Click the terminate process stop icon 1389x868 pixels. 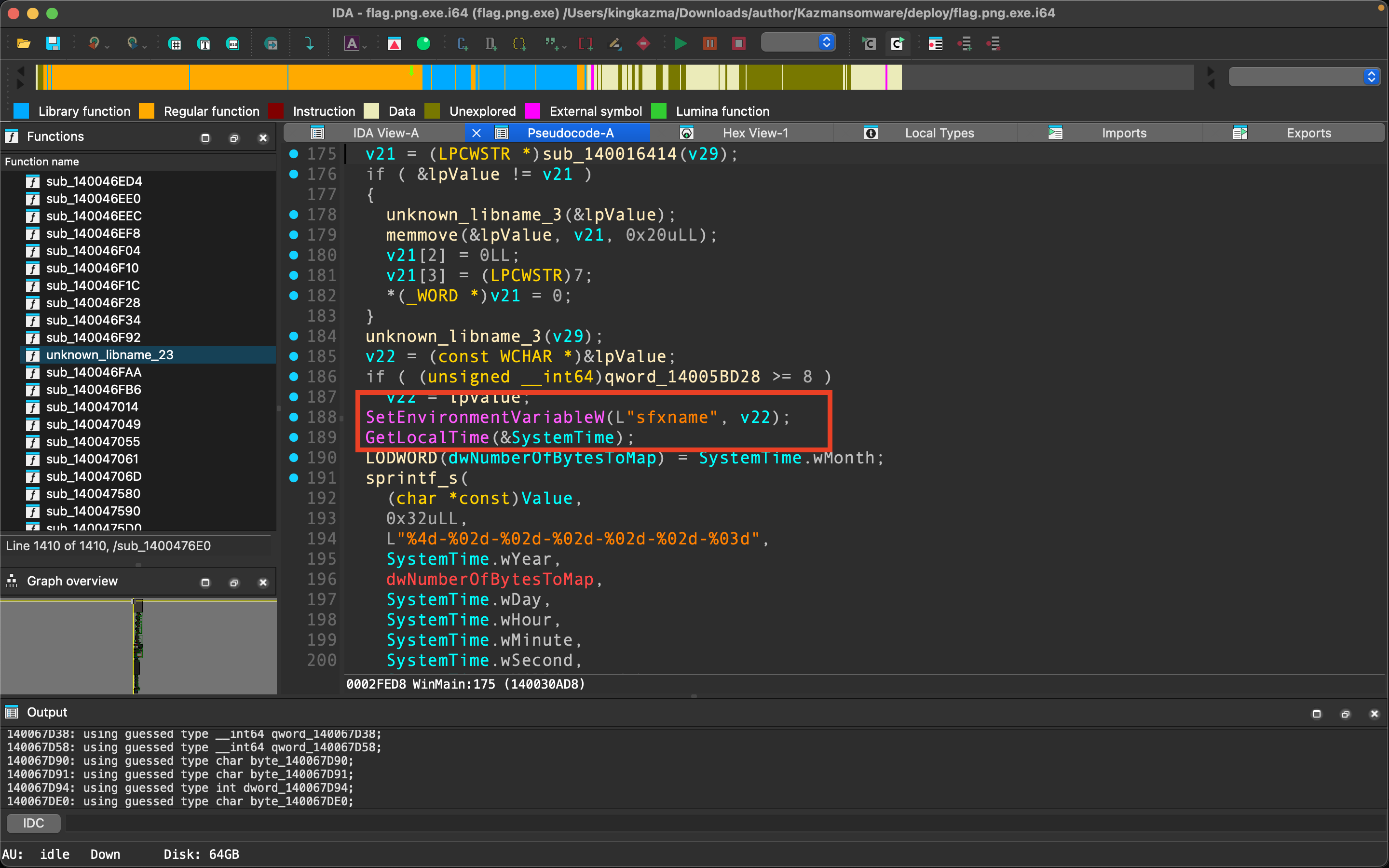[x=739, y=43]
